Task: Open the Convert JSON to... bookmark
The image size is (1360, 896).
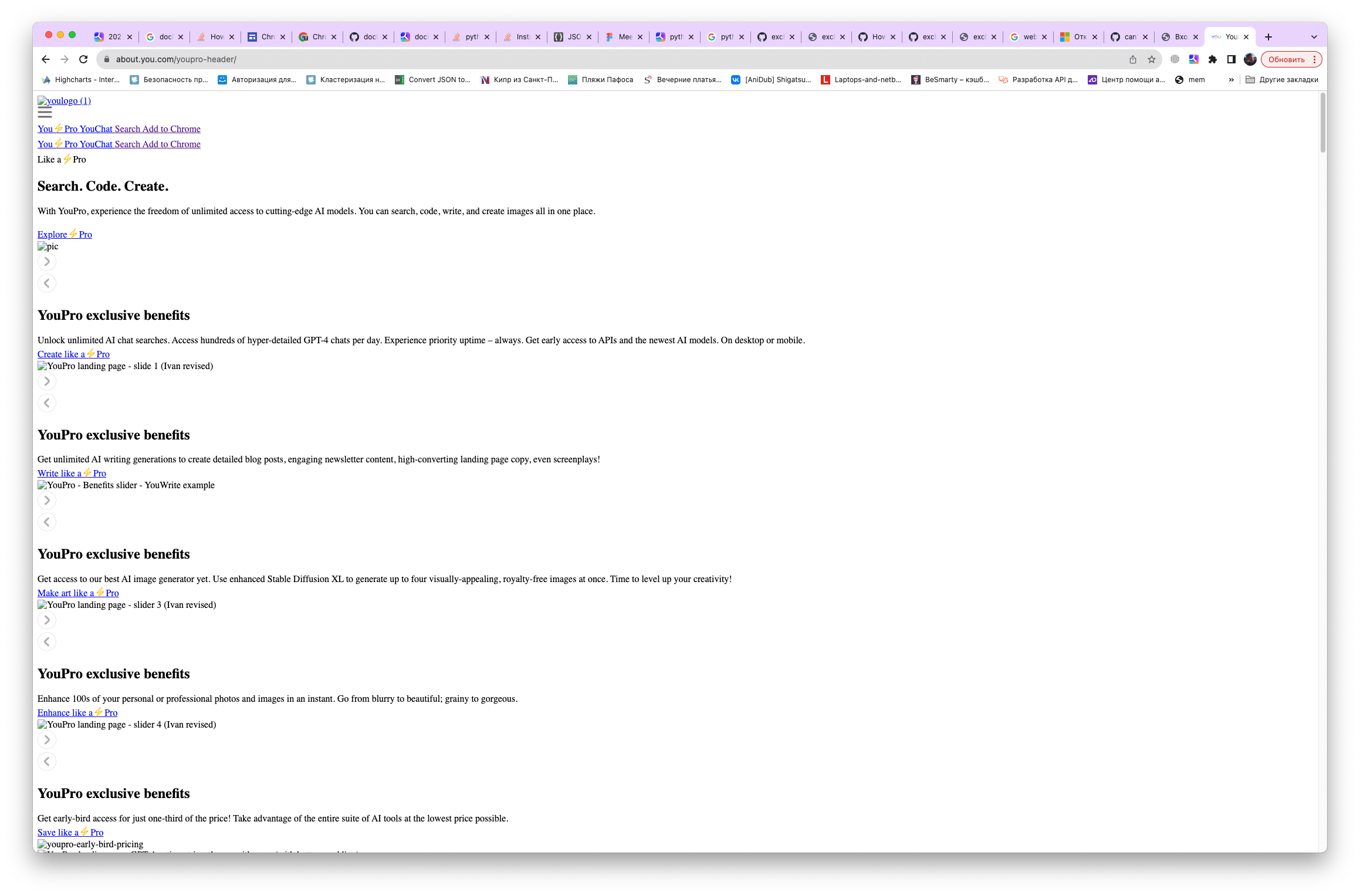Action: click(x=433, y=80)
